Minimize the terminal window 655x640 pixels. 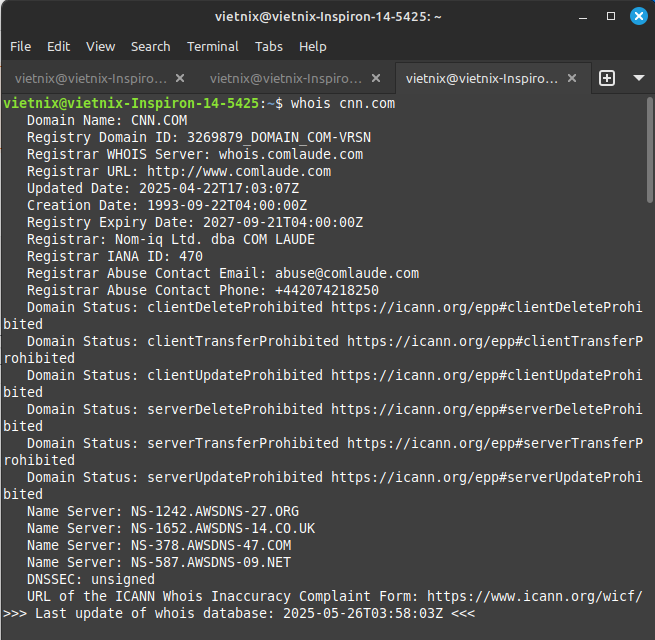(583, 17)
